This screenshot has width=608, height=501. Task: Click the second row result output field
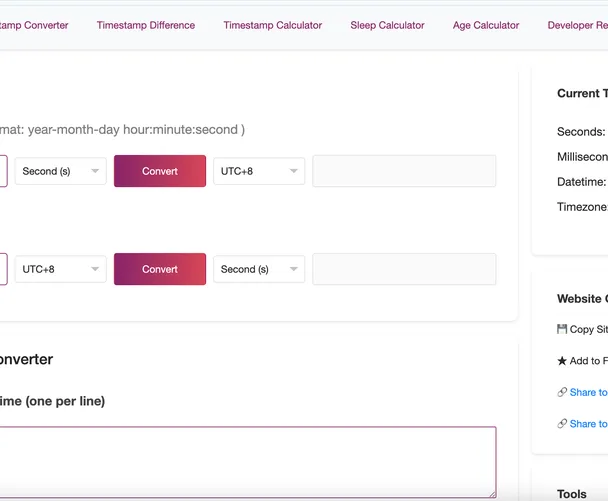404,269
